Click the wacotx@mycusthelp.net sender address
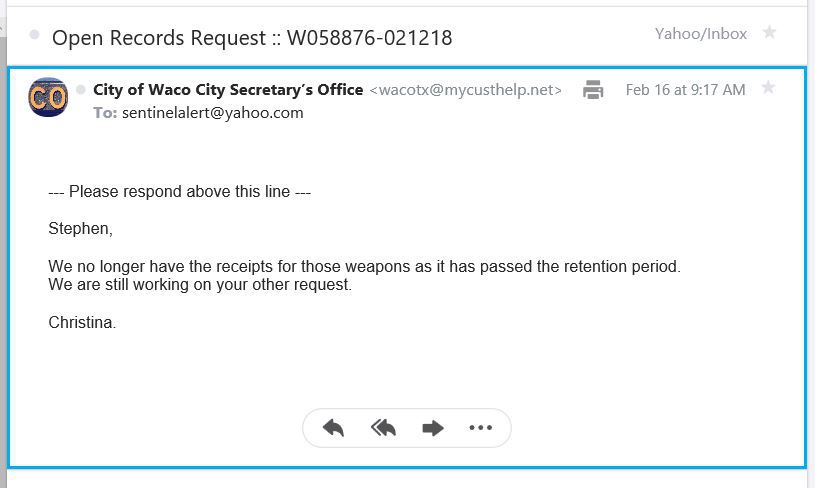The image size is (815, 488). pyautogui.click(x=466, y=90)
